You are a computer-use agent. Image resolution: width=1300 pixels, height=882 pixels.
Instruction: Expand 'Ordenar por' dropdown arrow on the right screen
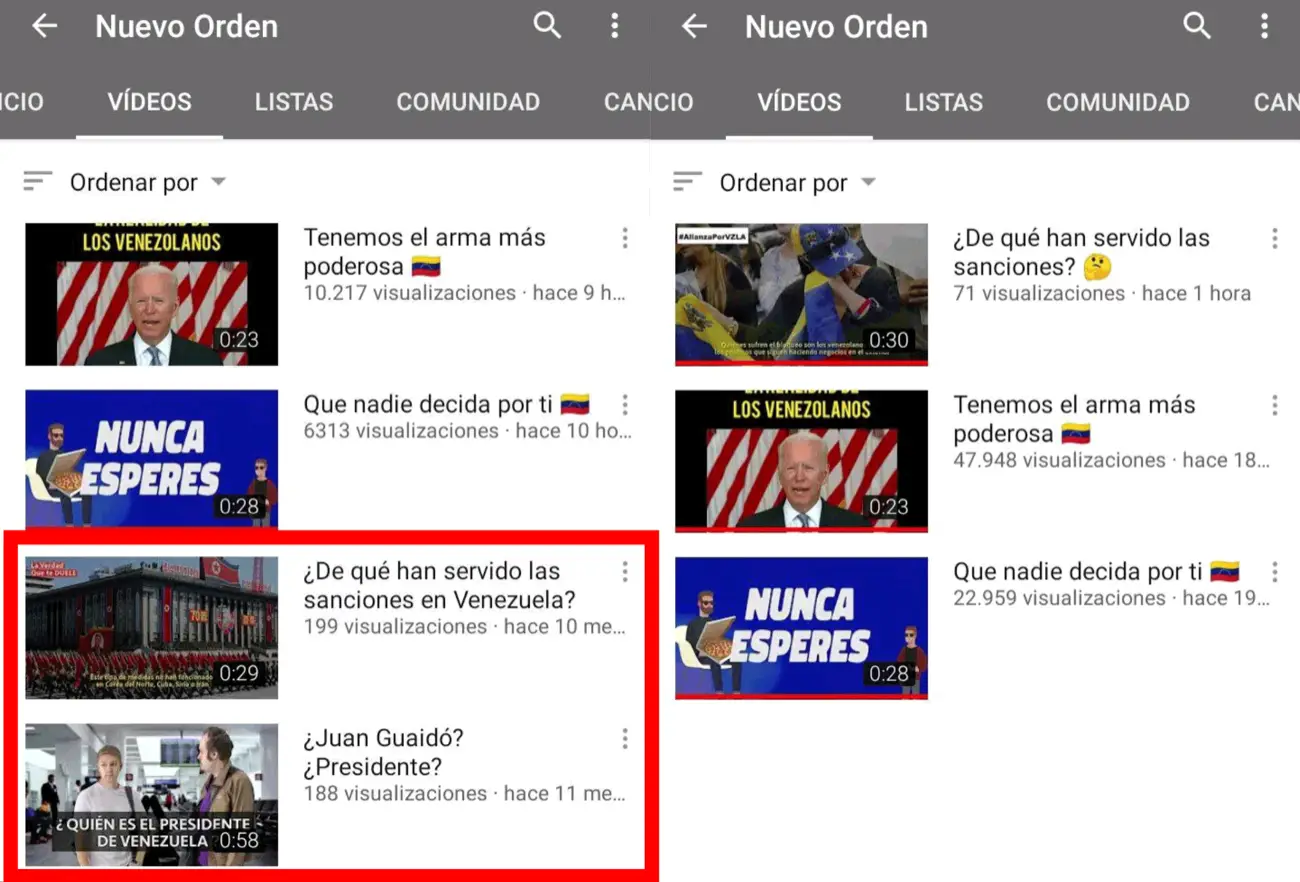point(868,182)
